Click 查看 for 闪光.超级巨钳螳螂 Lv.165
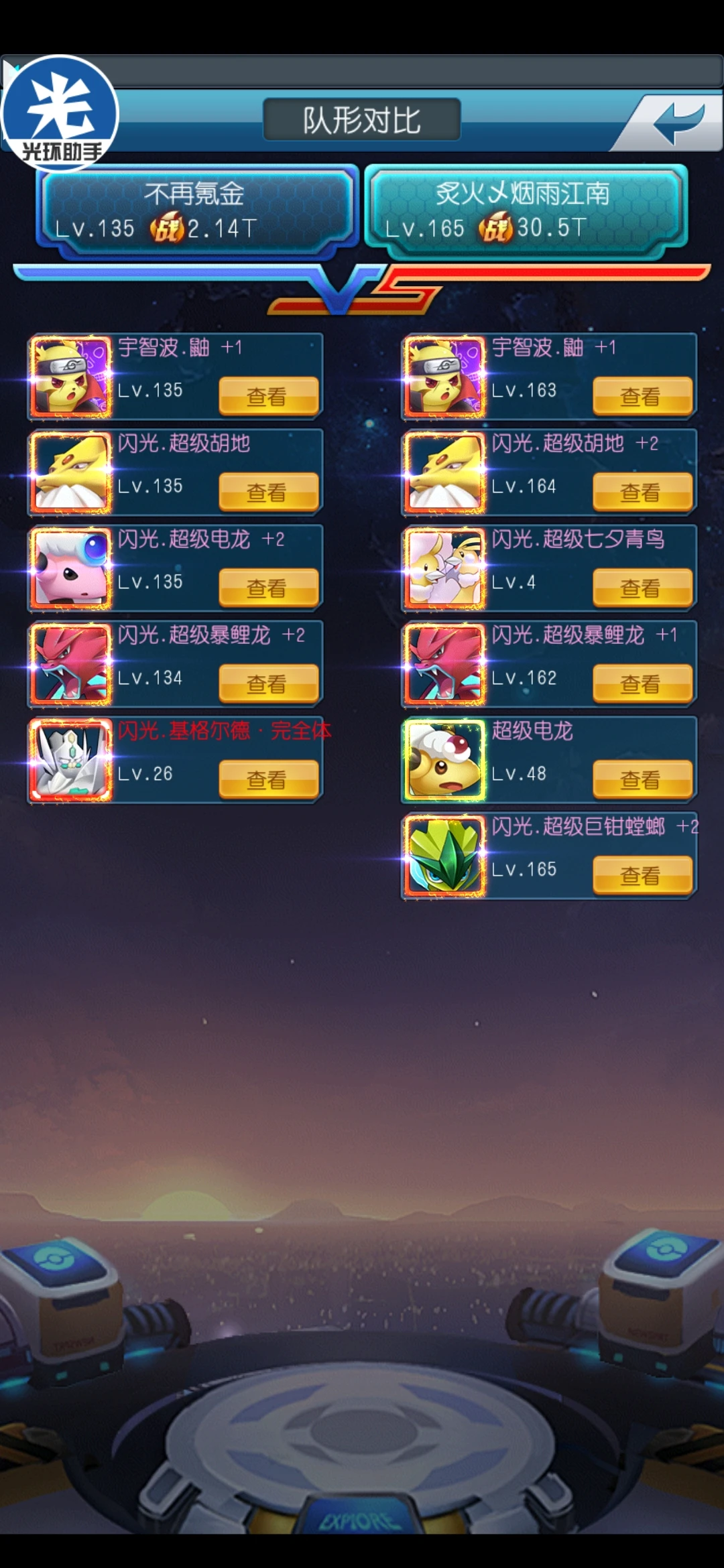Image resolution: width=724 pixels, height=1568 pixels. (x=642, y=875)
